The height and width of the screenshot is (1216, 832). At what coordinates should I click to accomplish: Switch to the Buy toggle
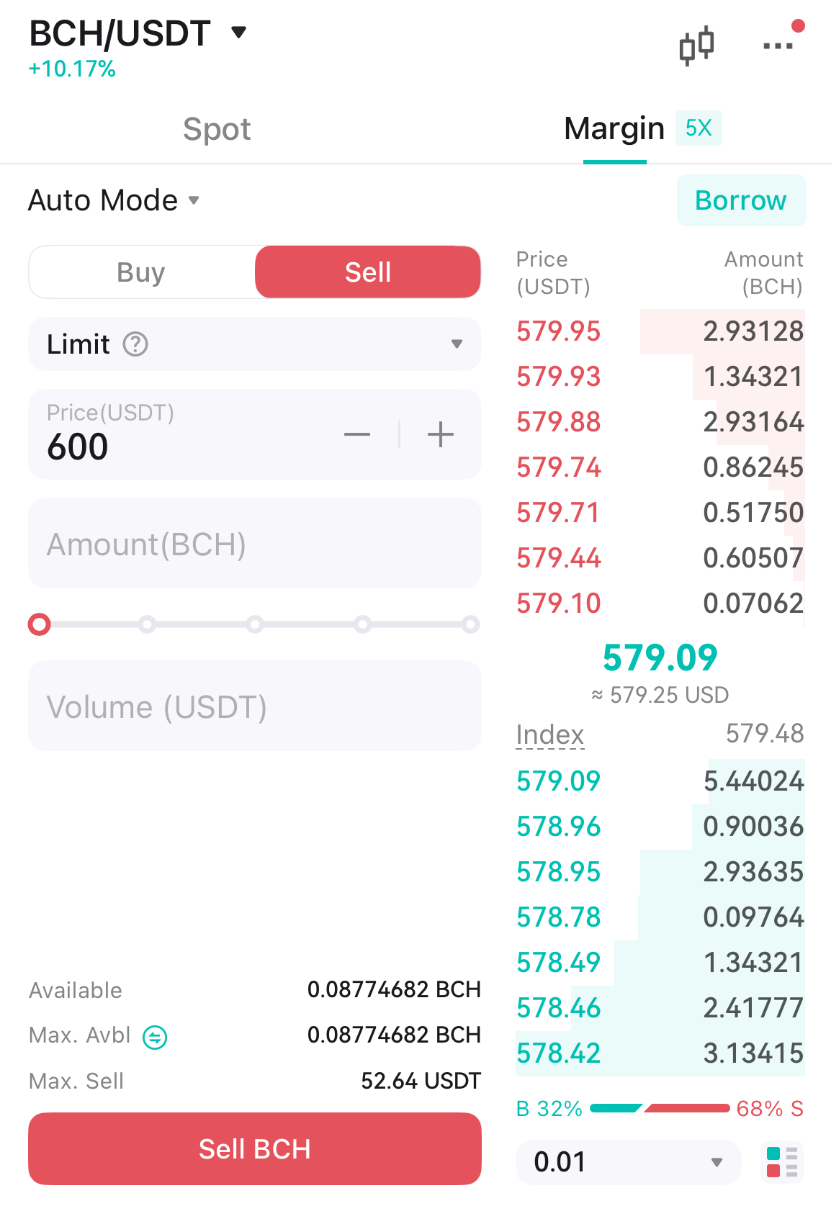(x=141, y=272)
